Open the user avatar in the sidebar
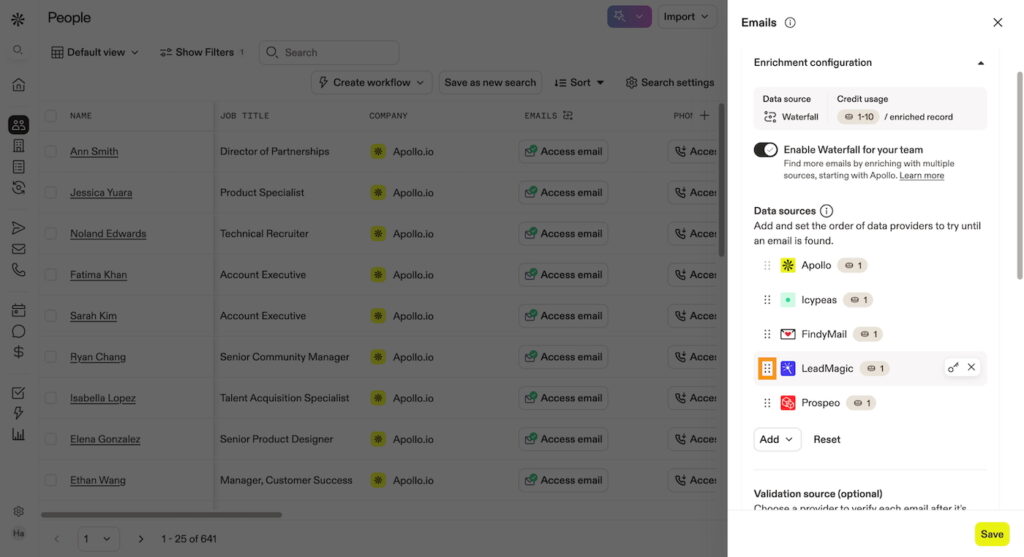 [18, 533]
